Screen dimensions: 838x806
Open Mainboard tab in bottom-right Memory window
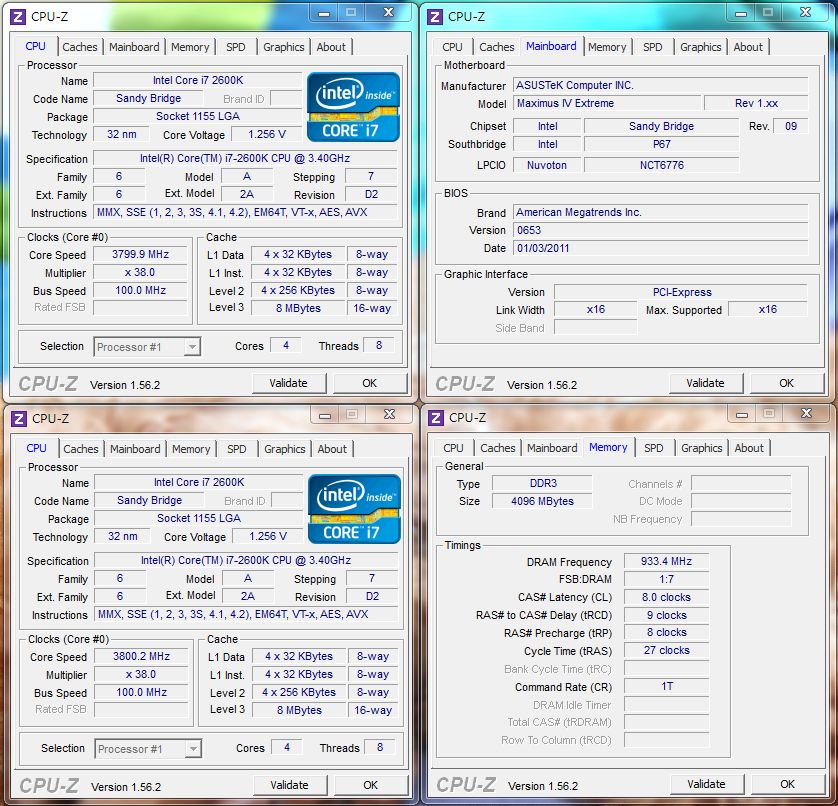552,448
